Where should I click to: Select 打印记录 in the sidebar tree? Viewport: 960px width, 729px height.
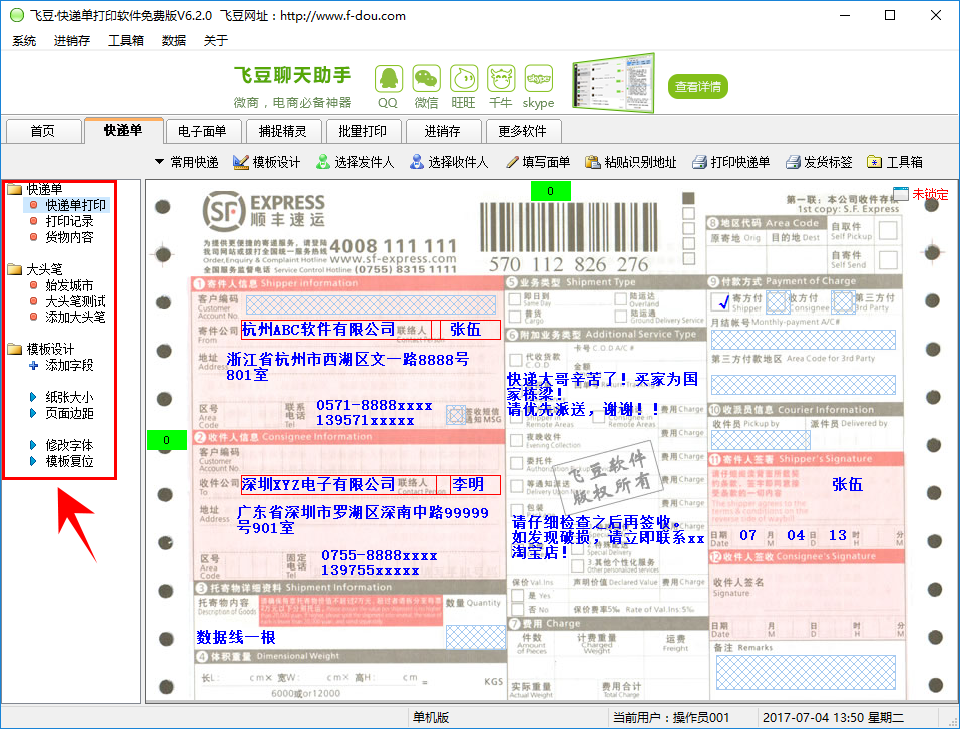tap(69, 221)
